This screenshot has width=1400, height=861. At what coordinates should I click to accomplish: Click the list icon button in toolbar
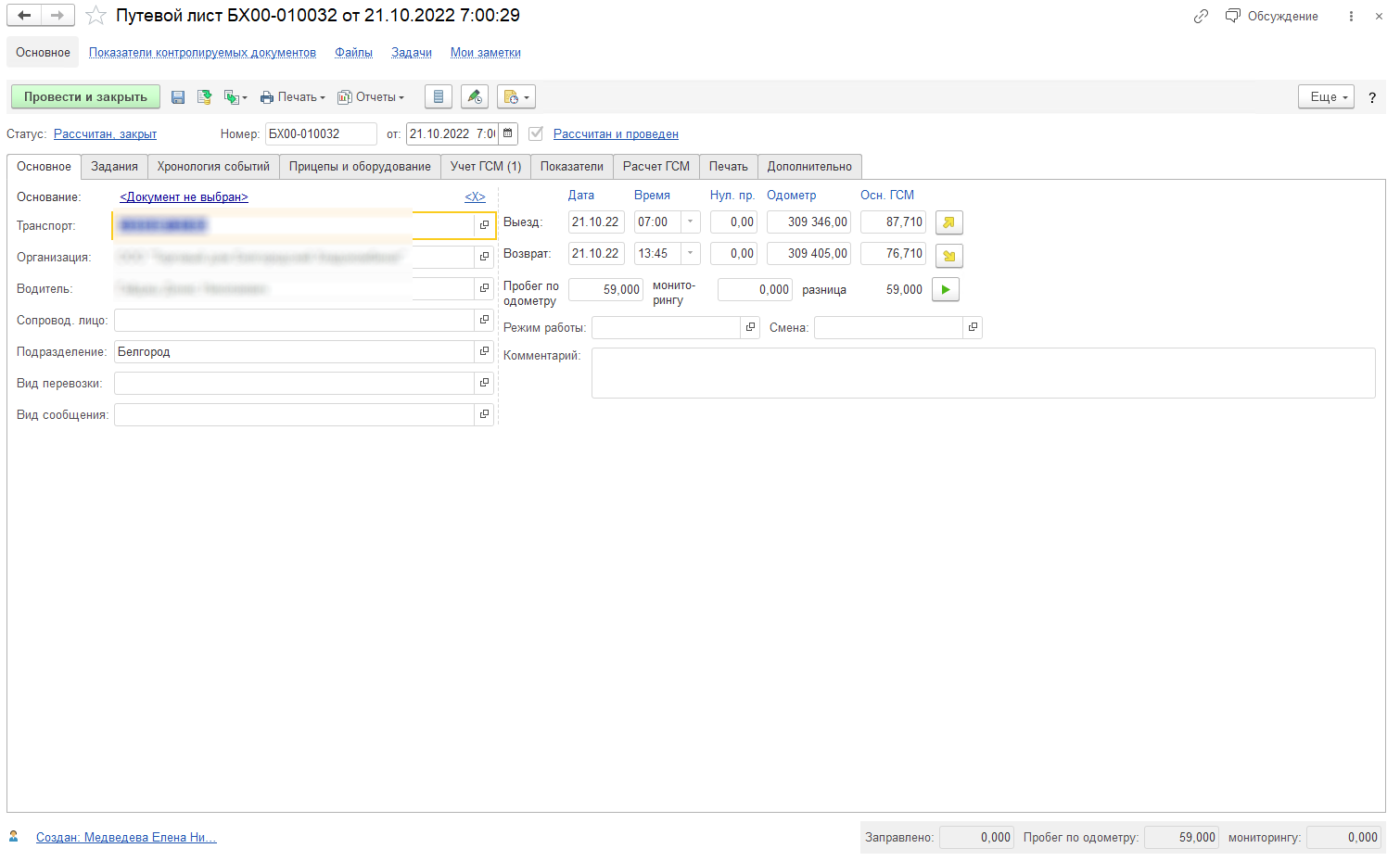439,97
